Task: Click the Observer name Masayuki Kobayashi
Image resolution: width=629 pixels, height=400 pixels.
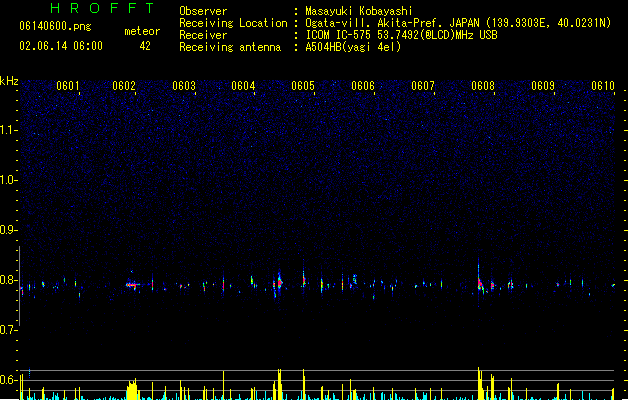Action: click(x=359, y=11)
